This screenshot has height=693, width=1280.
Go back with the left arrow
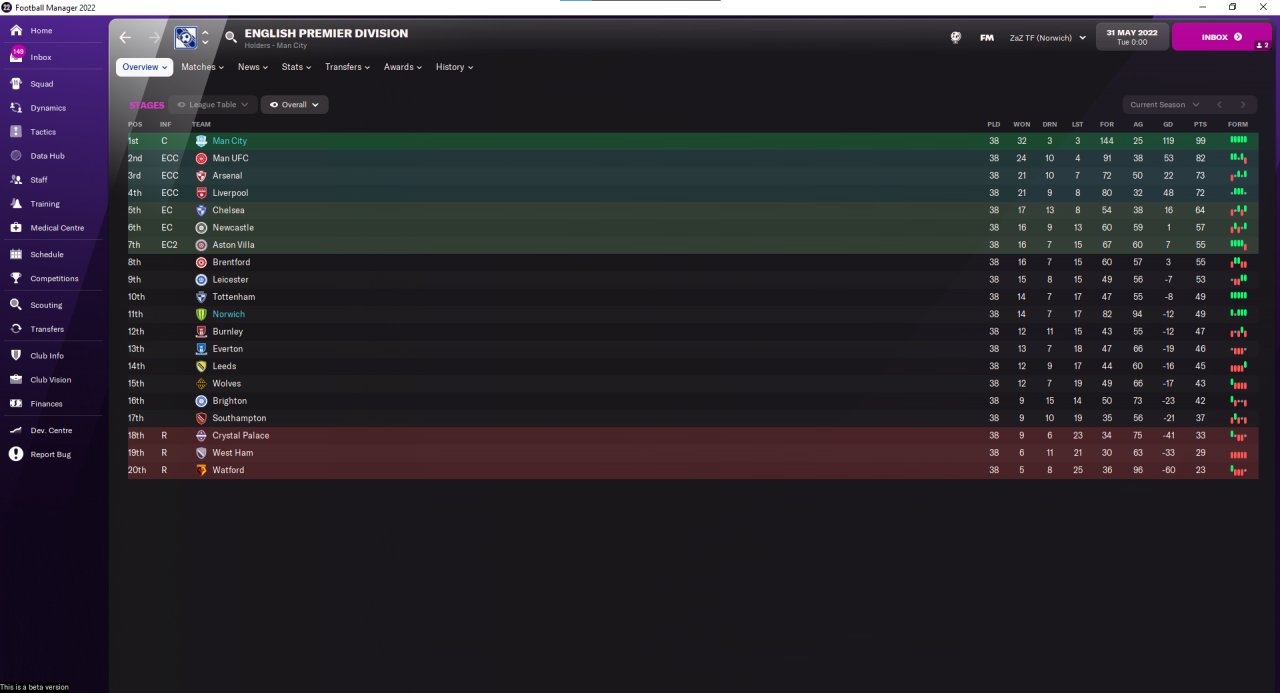(125, 37)
